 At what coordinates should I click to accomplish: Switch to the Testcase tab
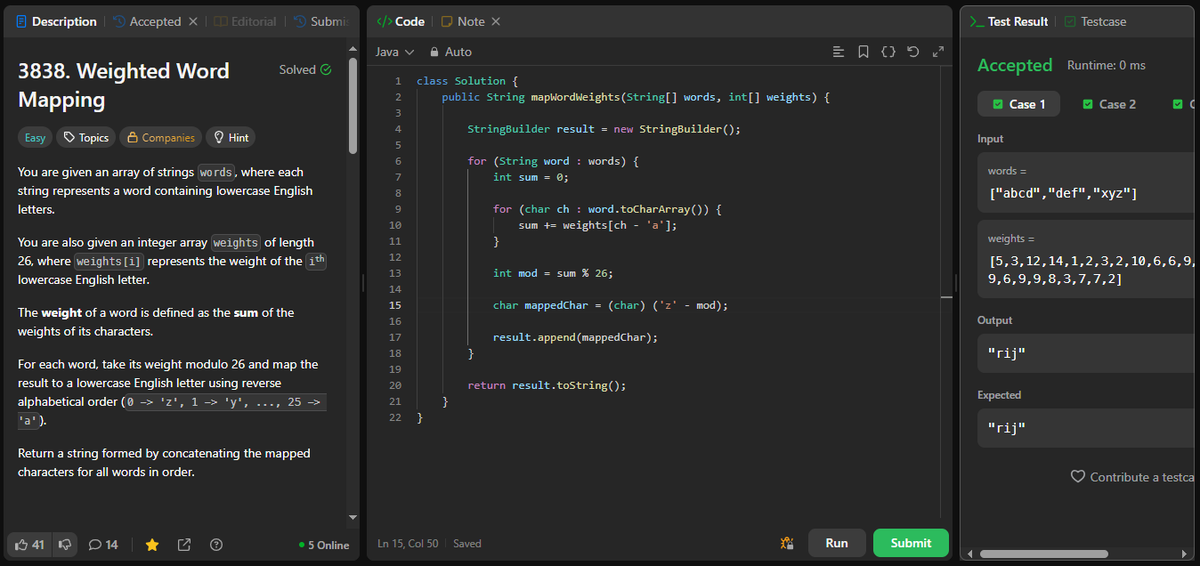coord(1094,21)
